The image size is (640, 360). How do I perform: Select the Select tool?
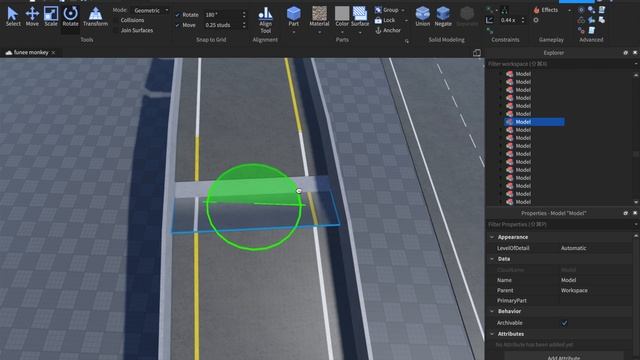(13, 17)
